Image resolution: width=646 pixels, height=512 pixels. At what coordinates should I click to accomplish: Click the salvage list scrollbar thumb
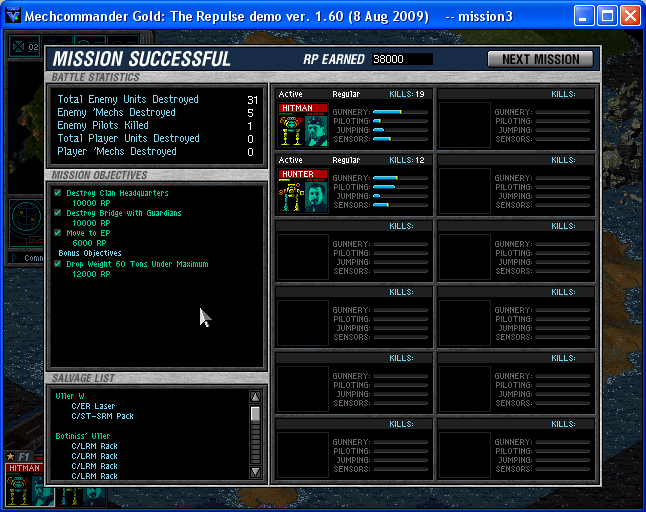[x=255, y=414]
